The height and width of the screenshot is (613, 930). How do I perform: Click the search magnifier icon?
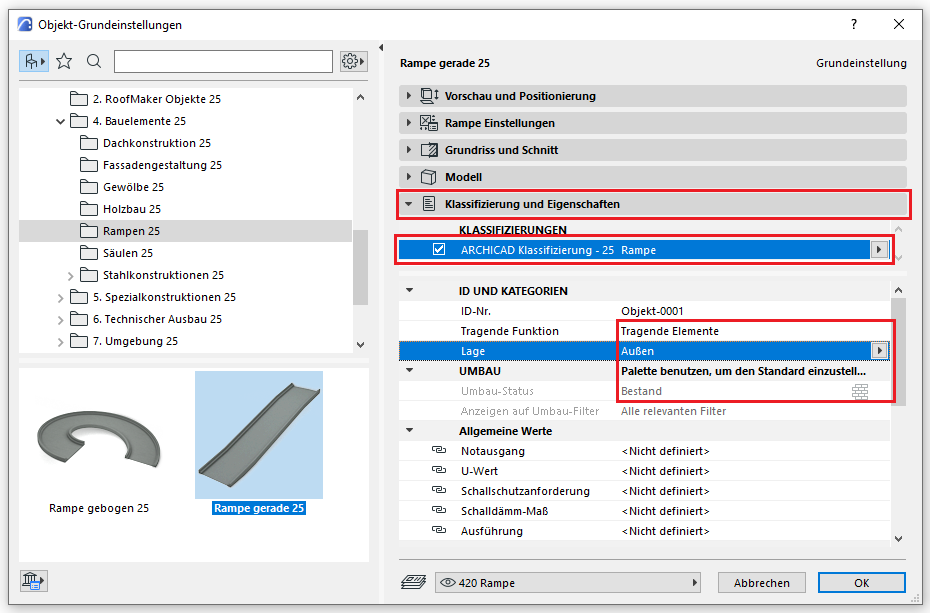[94, 61]
